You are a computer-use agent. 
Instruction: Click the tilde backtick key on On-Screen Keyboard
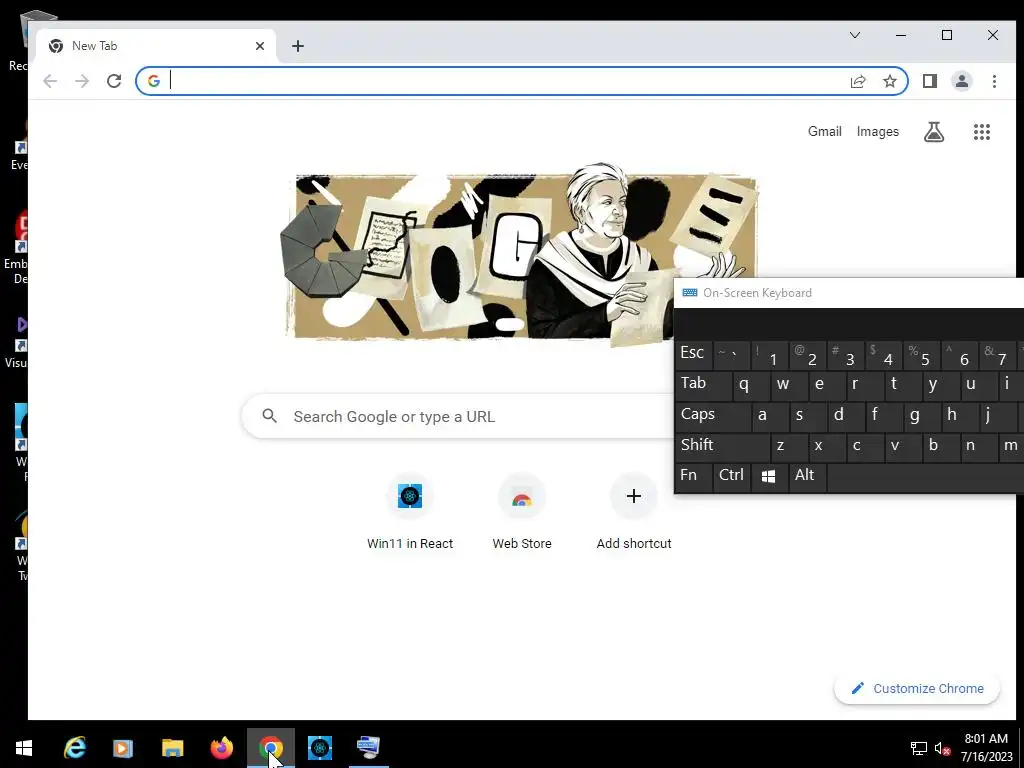[x=731, y=355]
